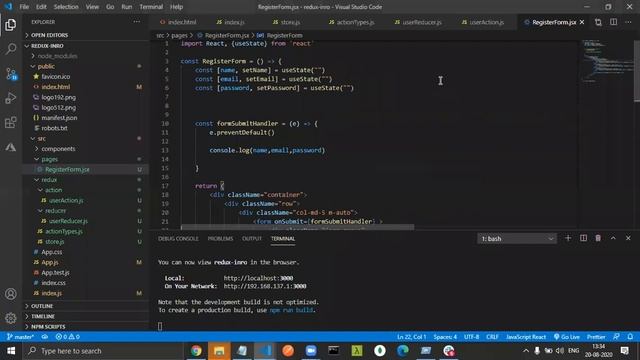Image resolution: width=640 pixels, height=360 pixels.
Task: Open Google Chrome from the taskbar
Action: (196, 351)
